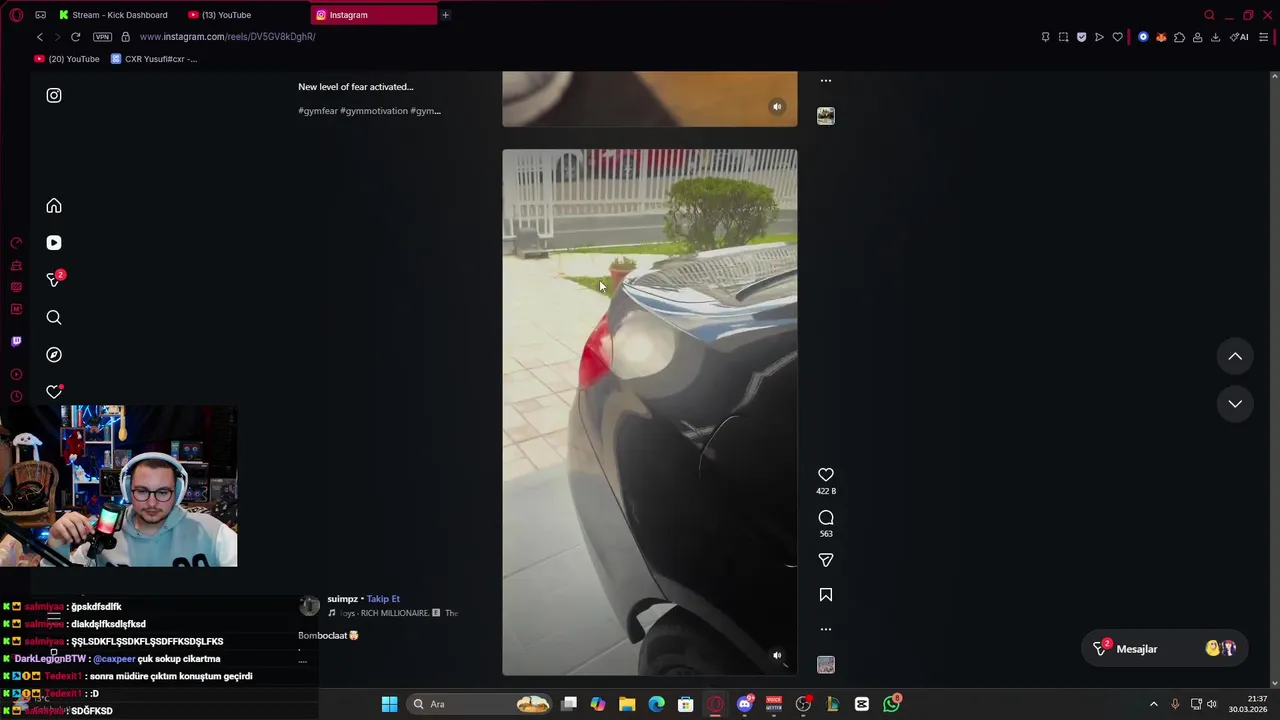This screenshot has width=1280, height=720.
Task: Open the #gymfear hashtag link
Action: [x=318, y=111]
